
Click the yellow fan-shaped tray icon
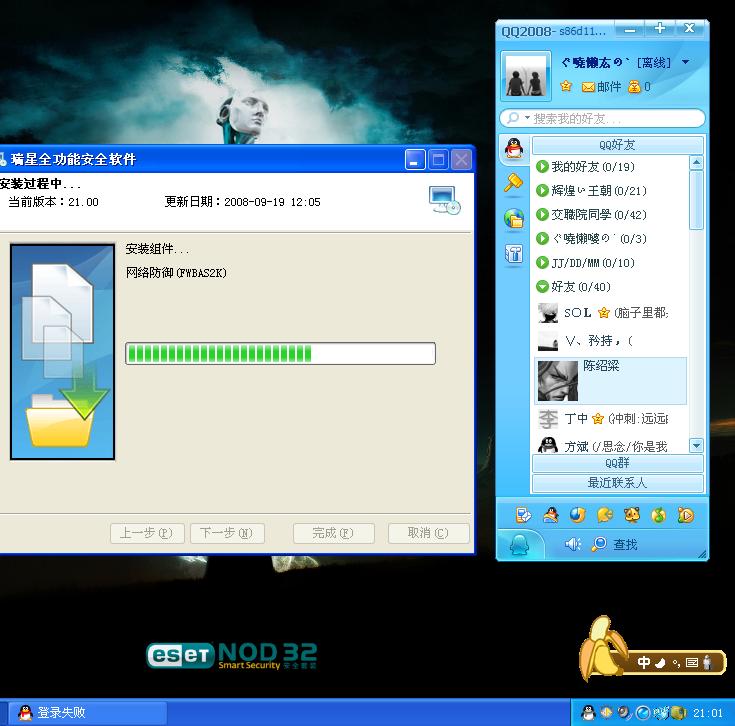(606, 712)
